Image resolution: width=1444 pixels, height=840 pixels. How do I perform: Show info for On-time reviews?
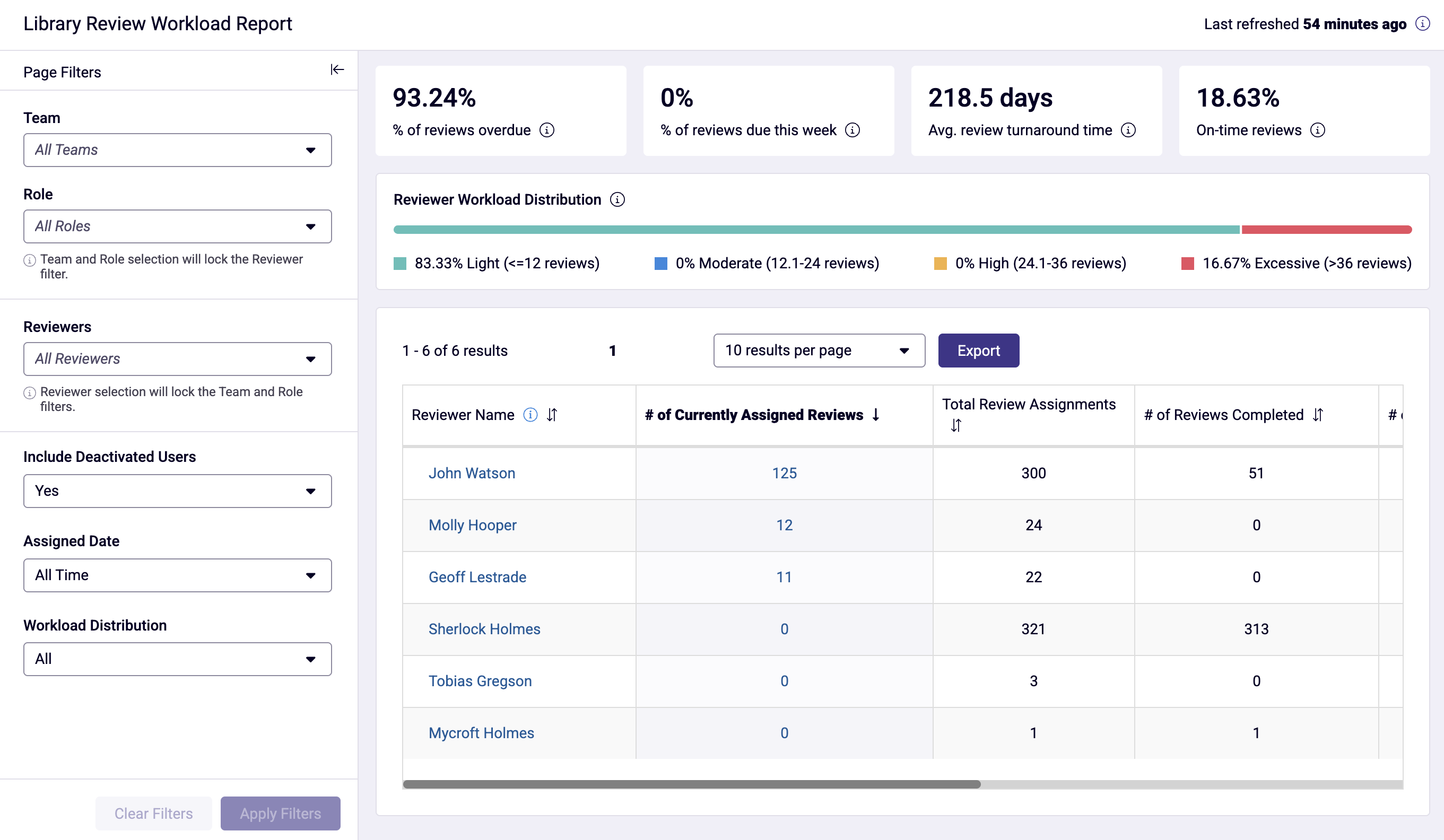(x=1318, y=130)
